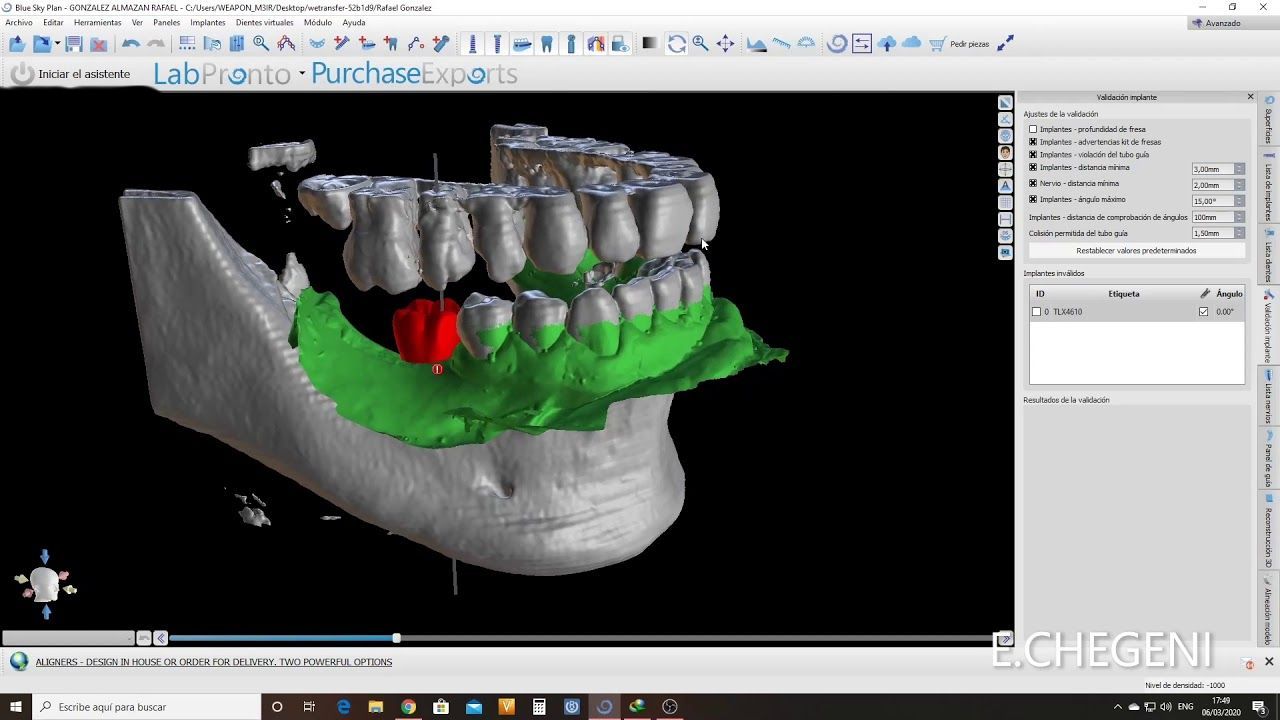Click the pan move arrows icon
Viewport: 1280px width, 720px height.
click(726, 44)
